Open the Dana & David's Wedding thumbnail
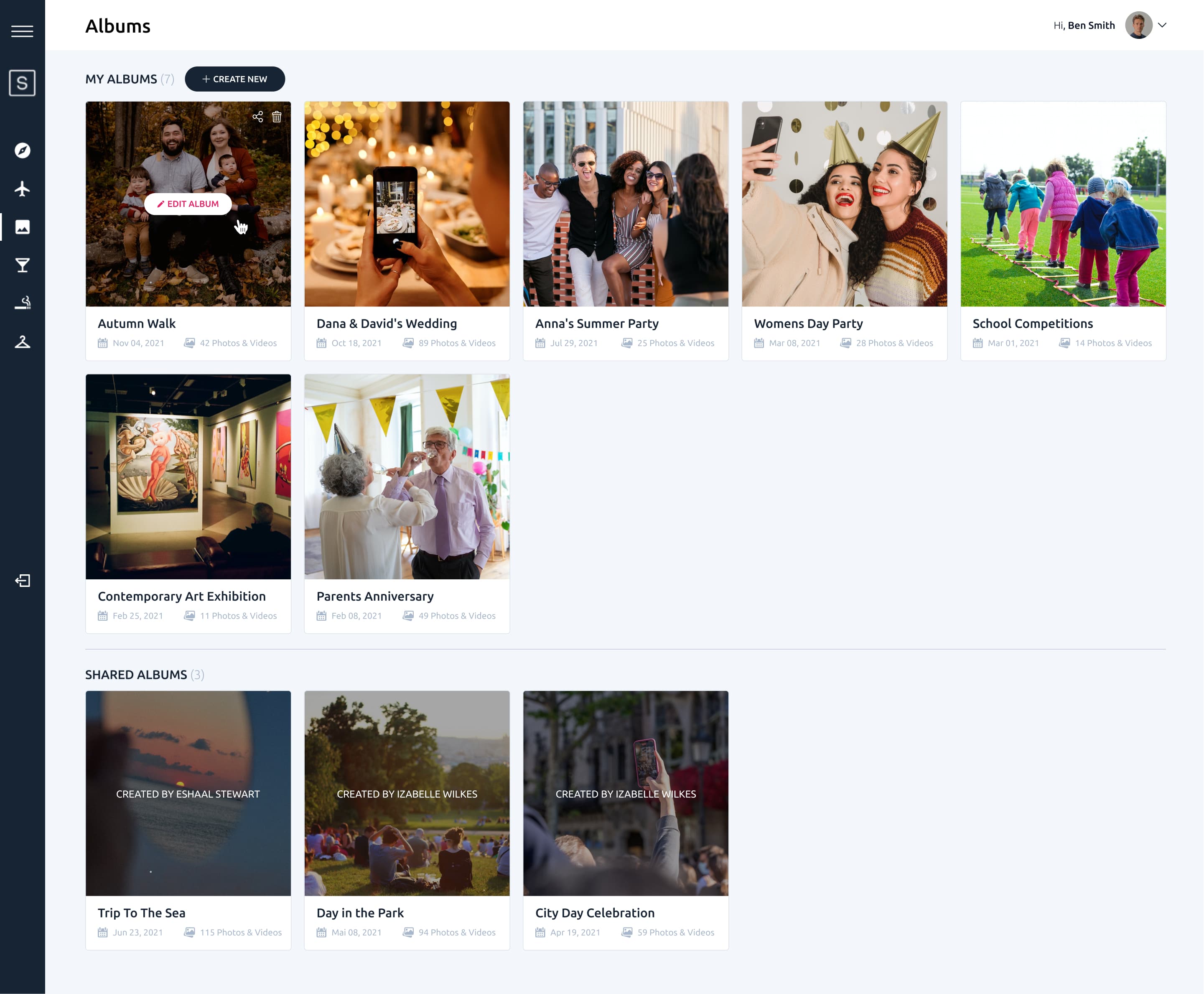This screenshot has width=1204, height=994. (x=407, y=204)
